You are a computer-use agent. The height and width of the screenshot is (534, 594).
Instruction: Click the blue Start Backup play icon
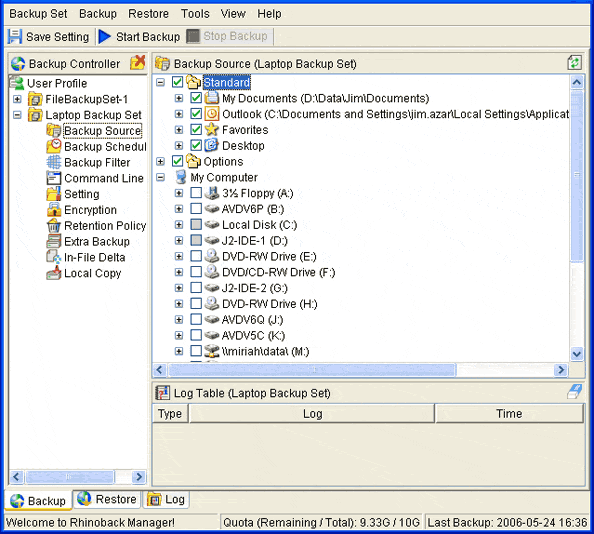pyautogui.click(x=105, y=37)
